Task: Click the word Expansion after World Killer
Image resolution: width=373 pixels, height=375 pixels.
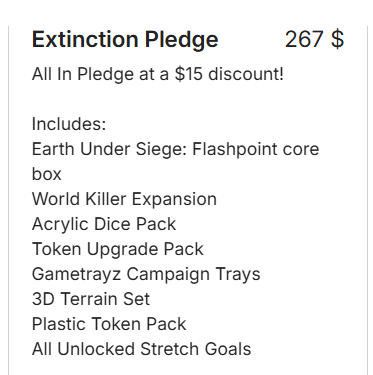Action: (x=174, y=199)
